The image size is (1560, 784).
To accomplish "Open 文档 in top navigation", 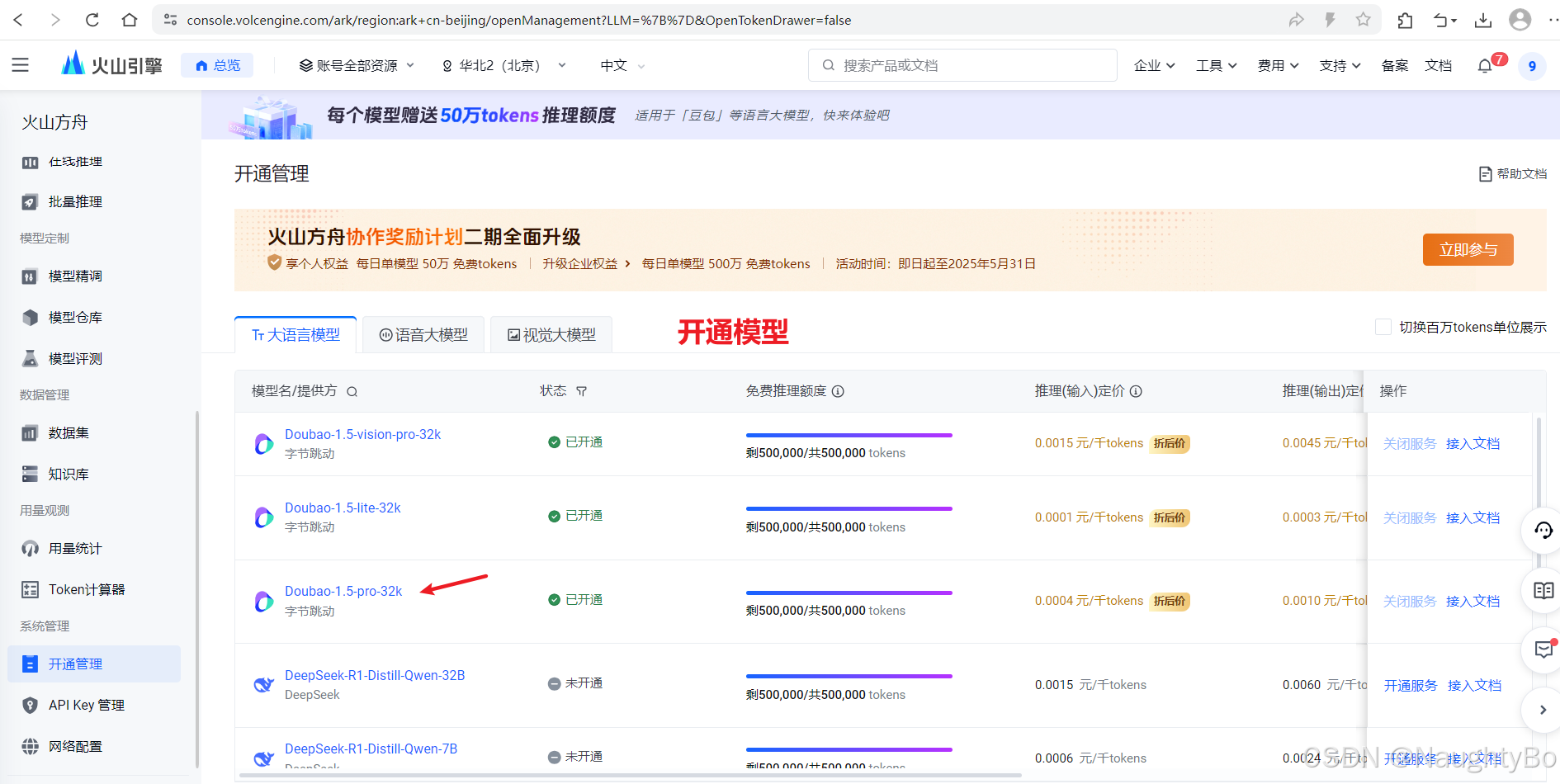I will tap(1438, 65).
